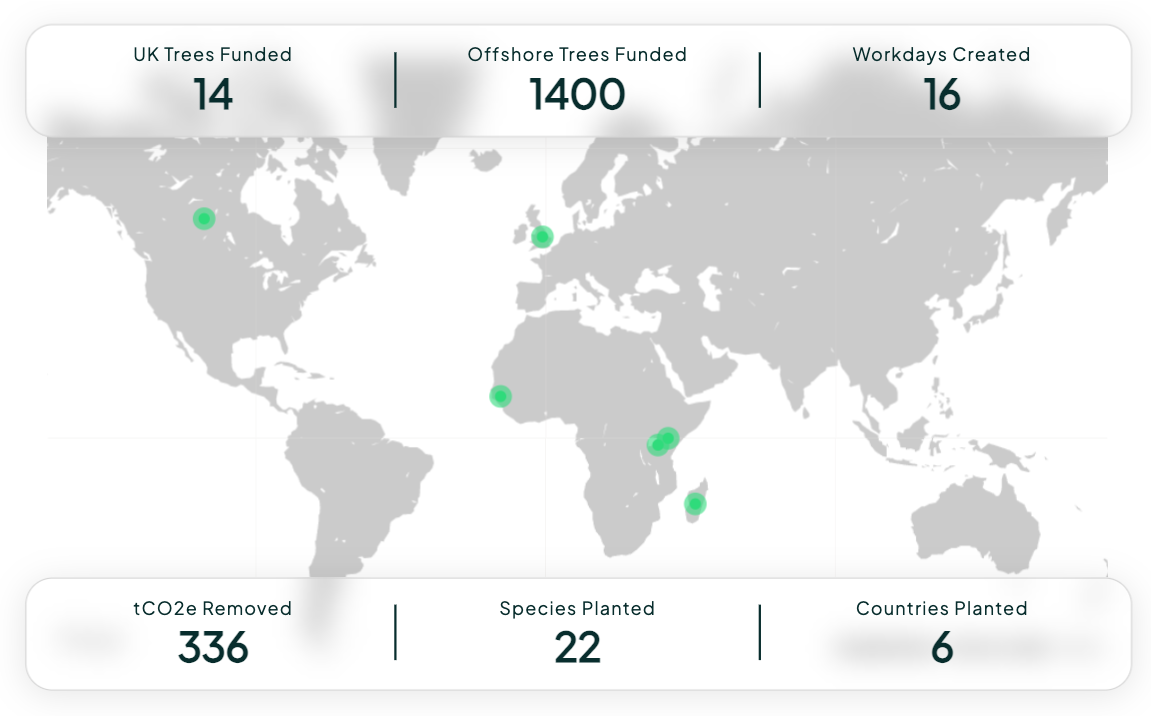This screenshot has height=716, width=1151.
Task: Click the West Africa coast marker
Action: click(x=500, y=396)
